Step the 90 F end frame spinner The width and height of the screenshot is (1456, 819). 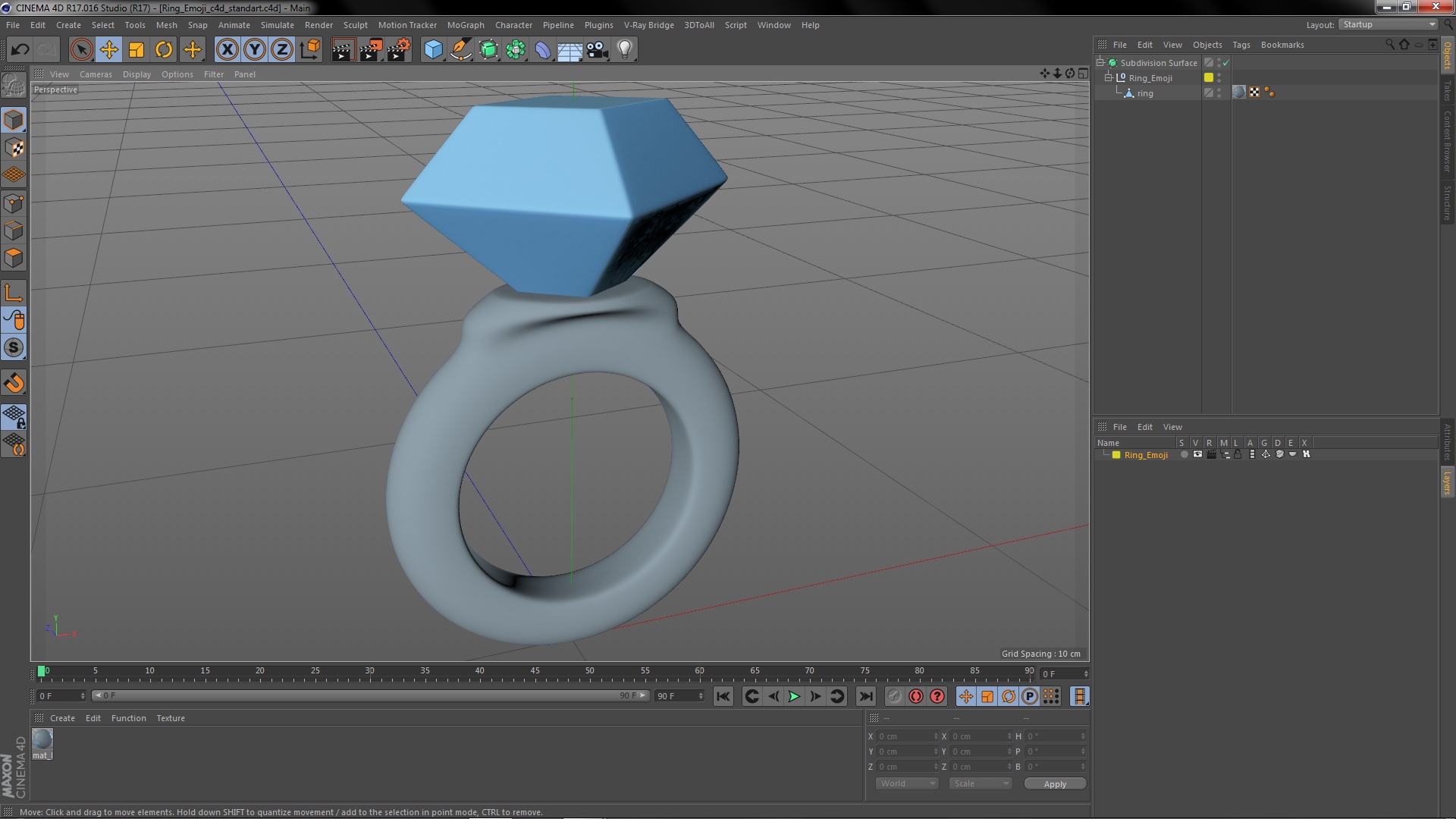(x=701, y=696)
